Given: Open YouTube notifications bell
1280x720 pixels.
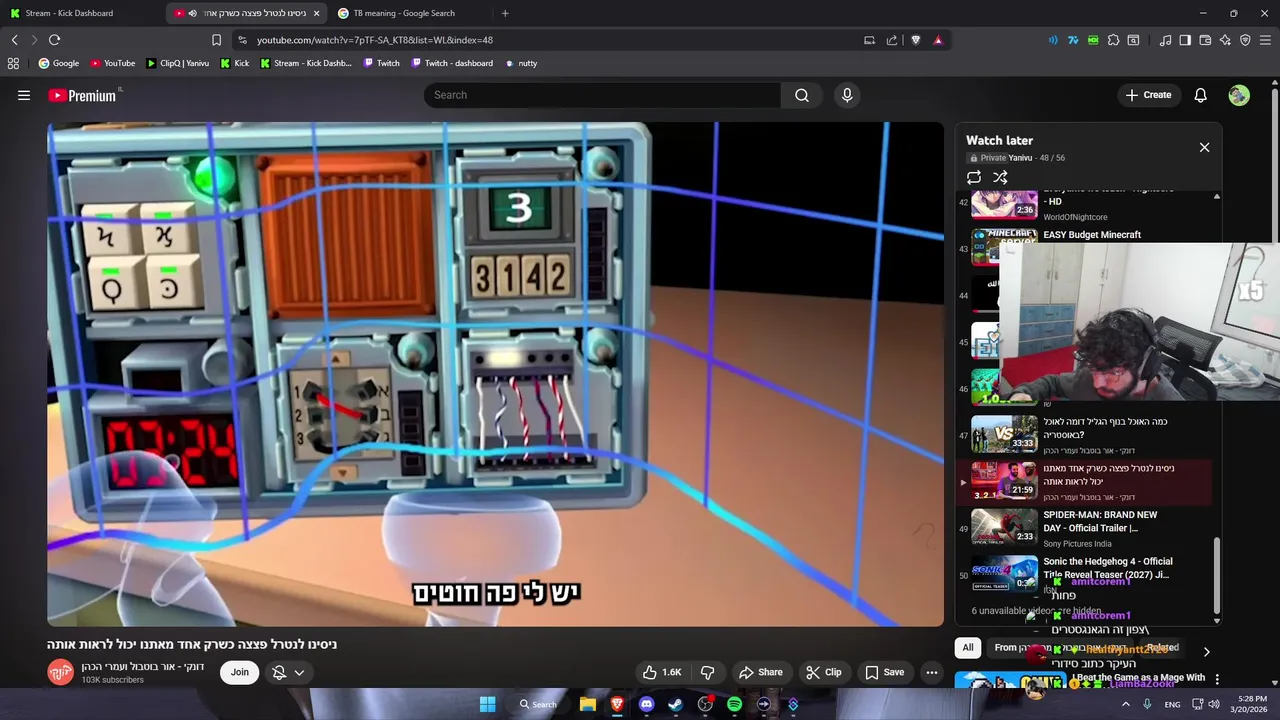Looking at the screenshot, I should coord(1201,95).
